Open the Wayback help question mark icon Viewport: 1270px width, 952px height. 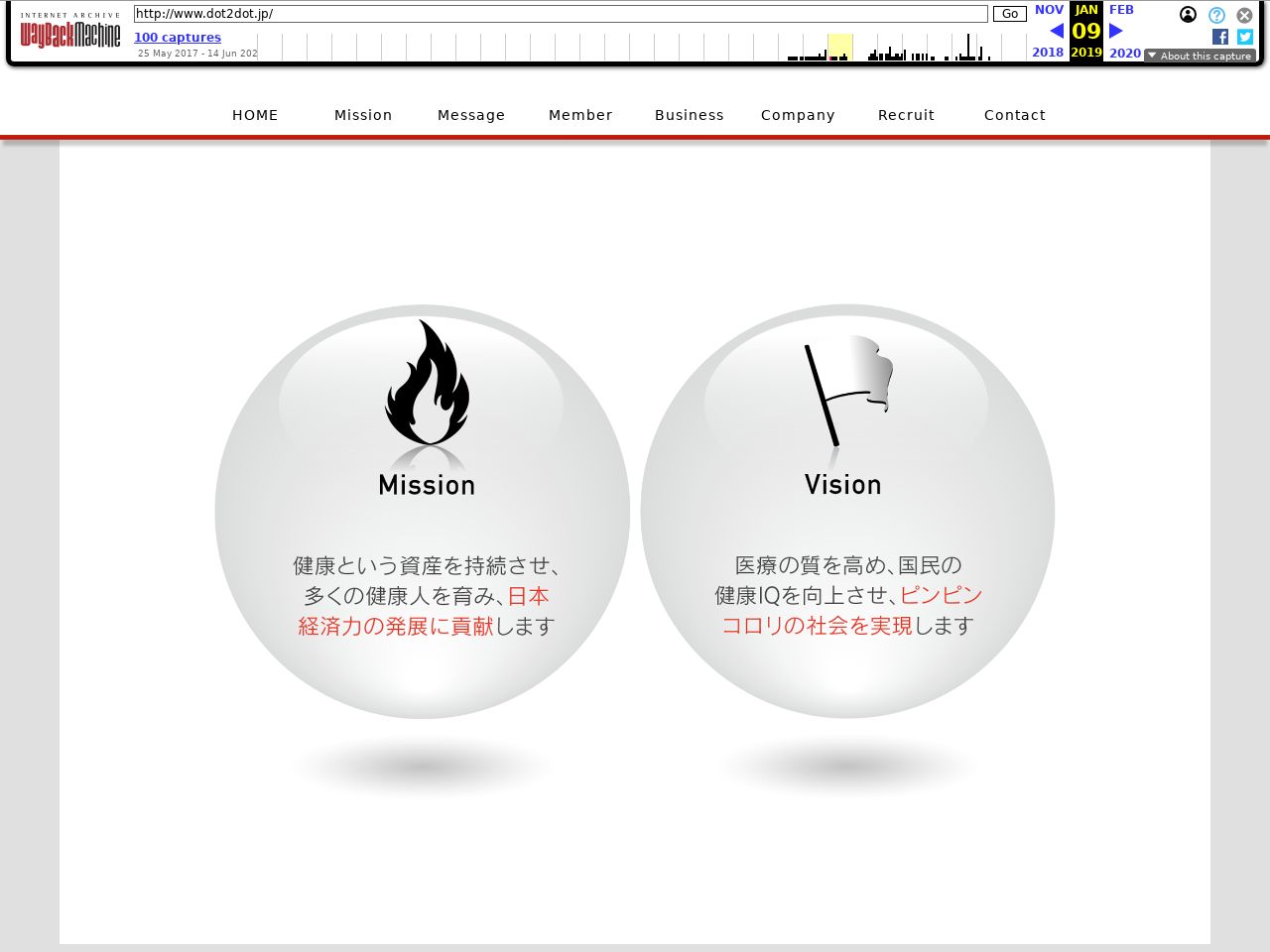1216,15
